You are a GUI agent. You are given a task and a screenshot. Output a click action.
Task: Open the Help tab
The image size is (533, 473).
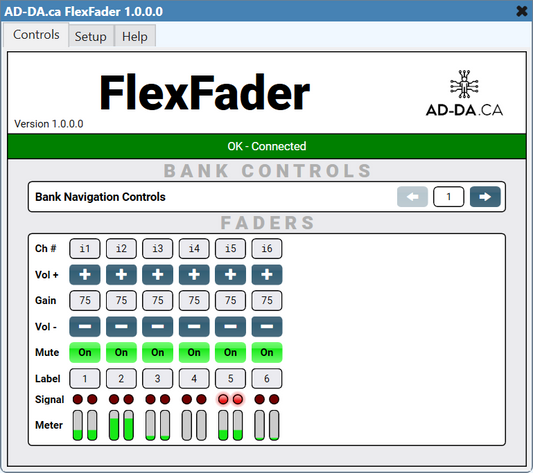click(x=135, y=36)
